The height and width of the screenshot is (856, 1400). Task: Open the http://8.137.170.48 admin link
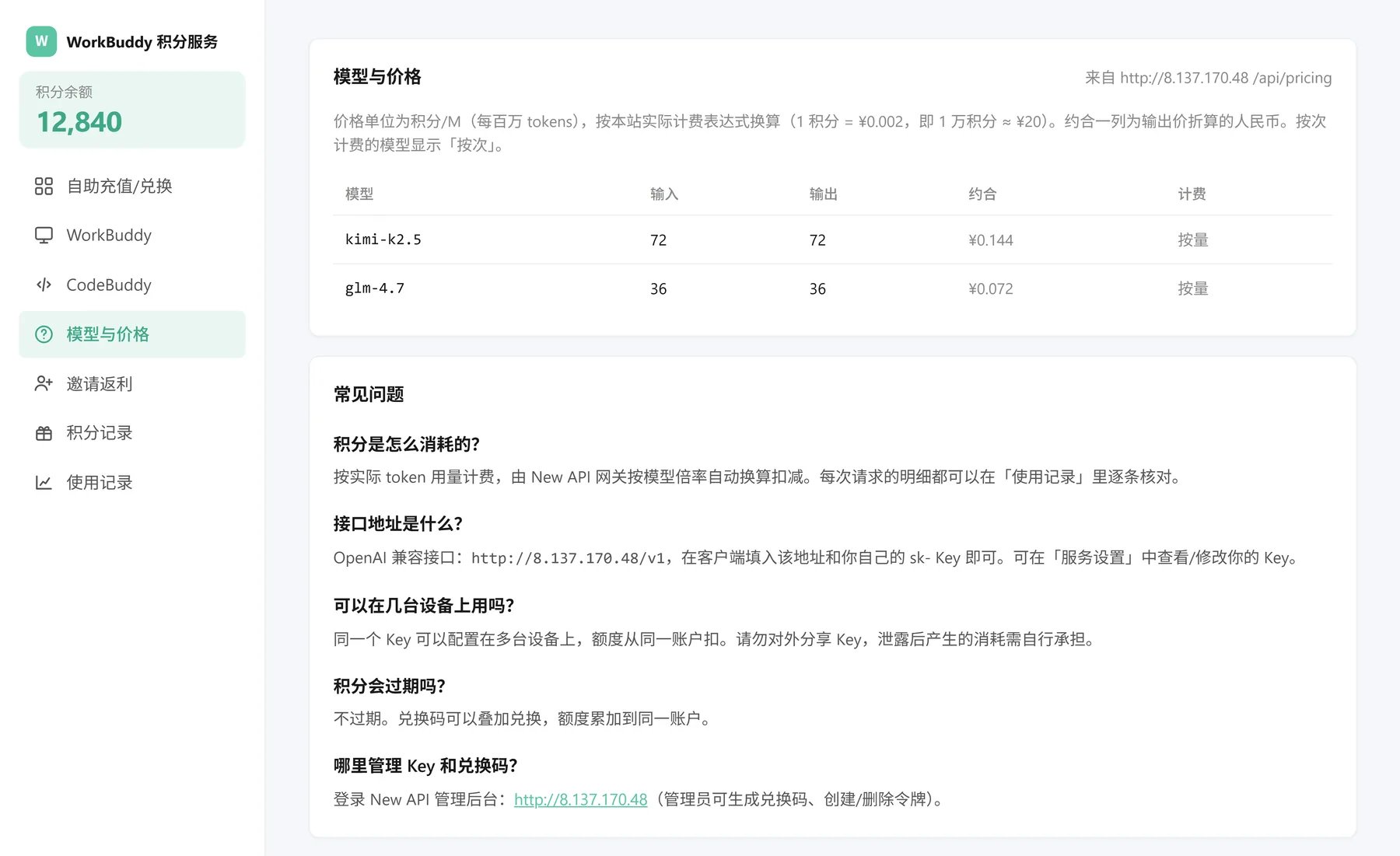tap(580, 799)
